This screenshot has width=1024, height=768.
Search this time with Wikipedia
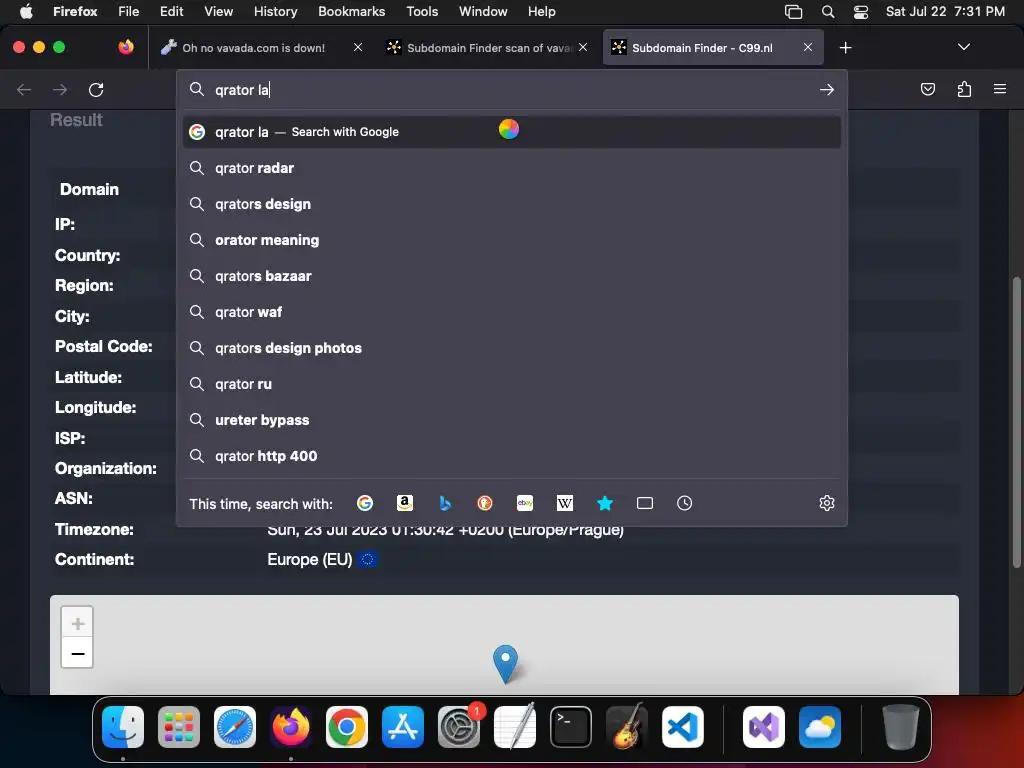565,503
